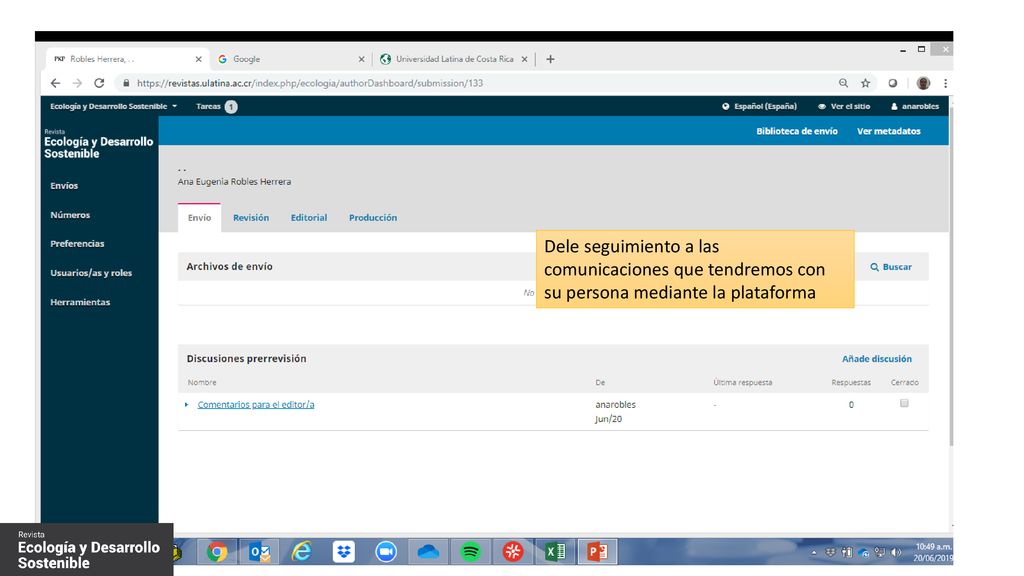
Task: Open Zoom from the taskbar
Action: [x=386, y=552]
